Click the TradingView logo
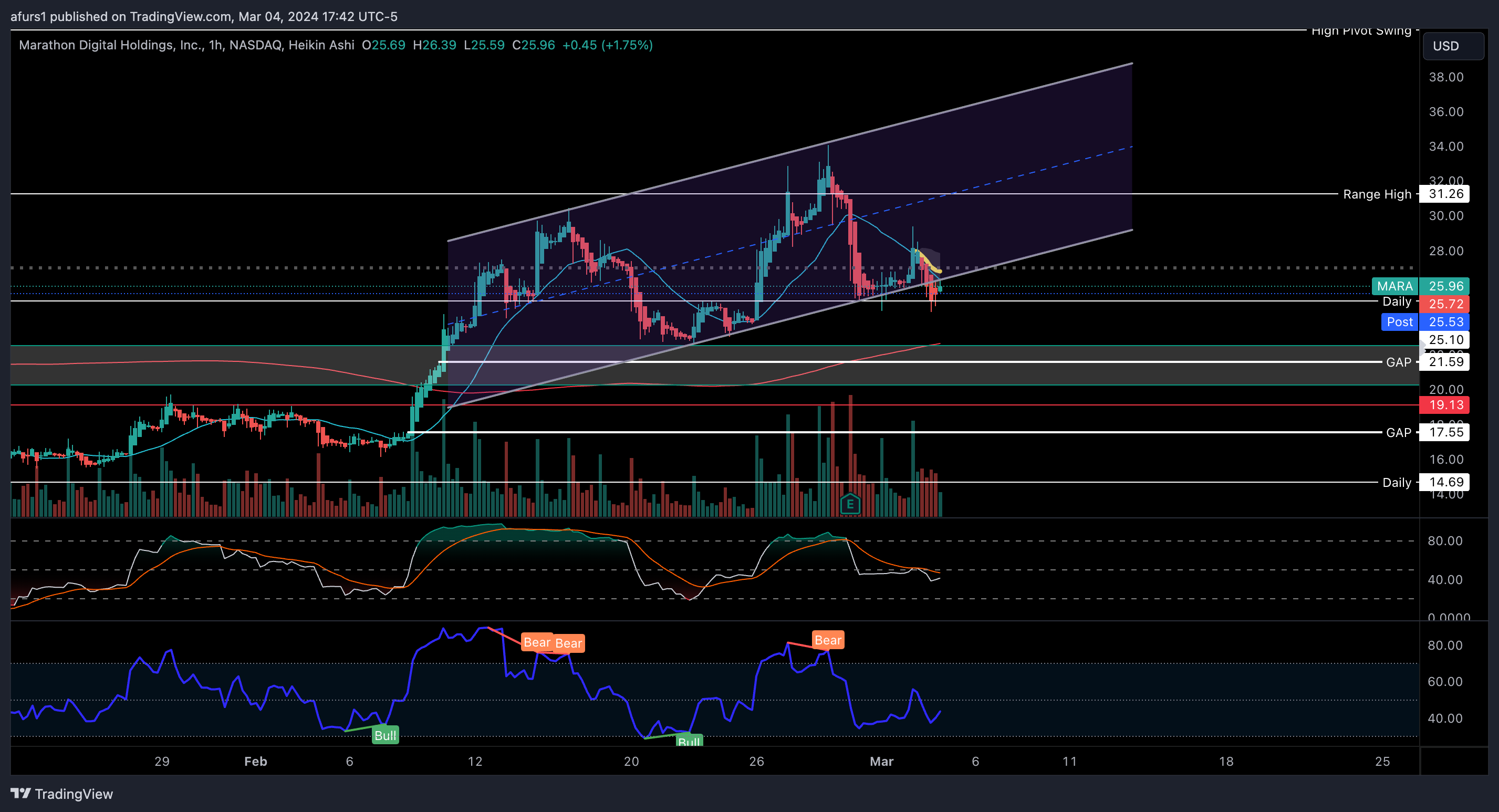Viewport: 1499px width, 812px height. click(x=61, y=794)
